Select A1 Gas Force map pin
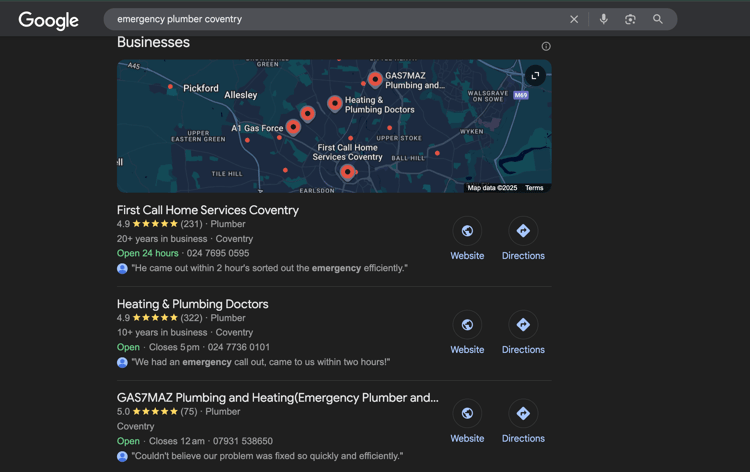 coord(293,127)
